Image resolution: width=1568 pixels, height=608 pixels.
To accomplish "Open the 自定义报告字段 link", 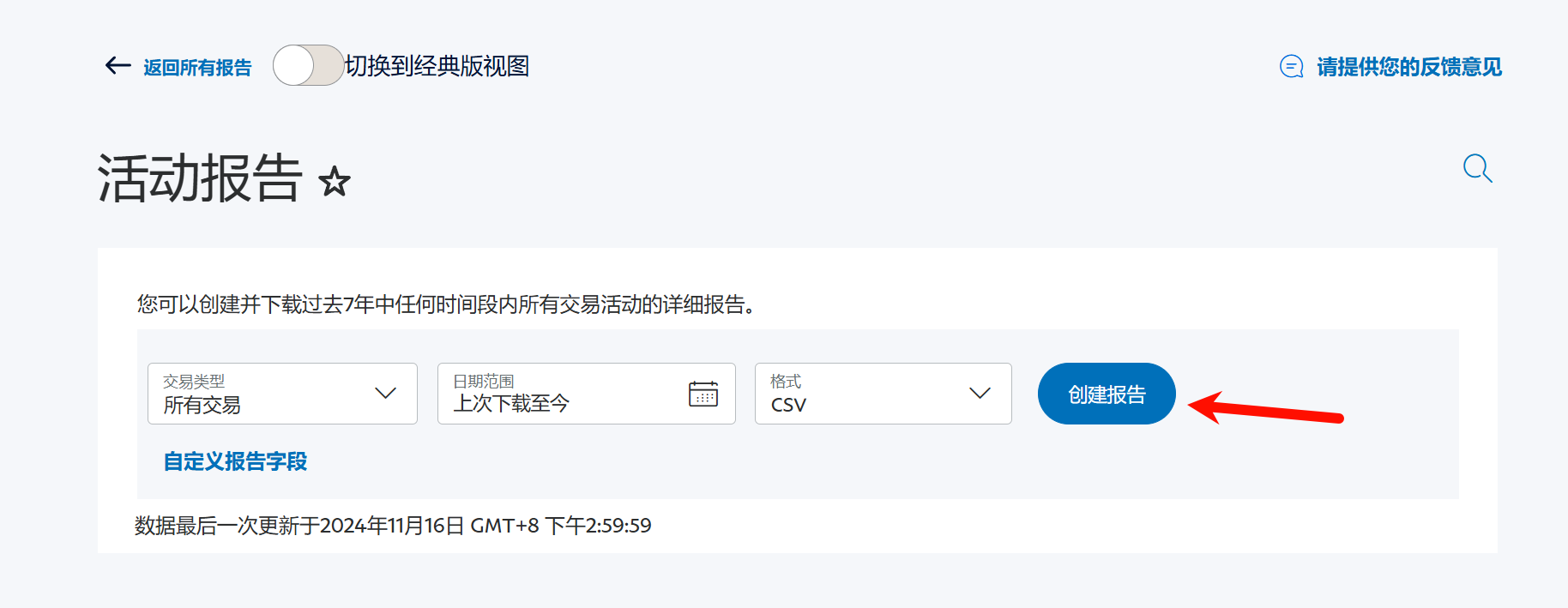I will coord(235,461).
